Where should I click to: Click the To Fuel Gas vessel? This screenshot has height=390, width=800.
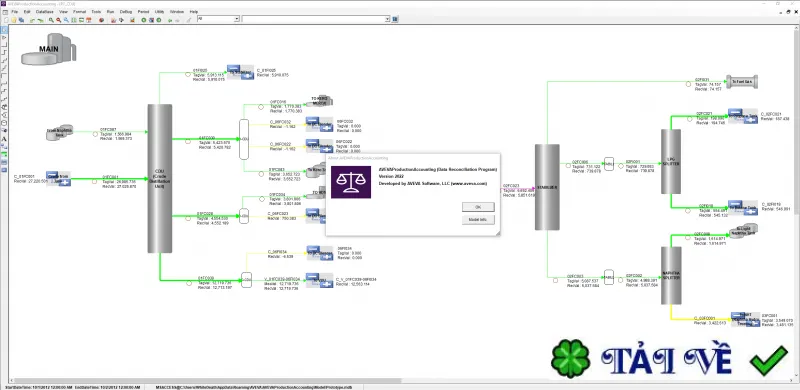742,82
